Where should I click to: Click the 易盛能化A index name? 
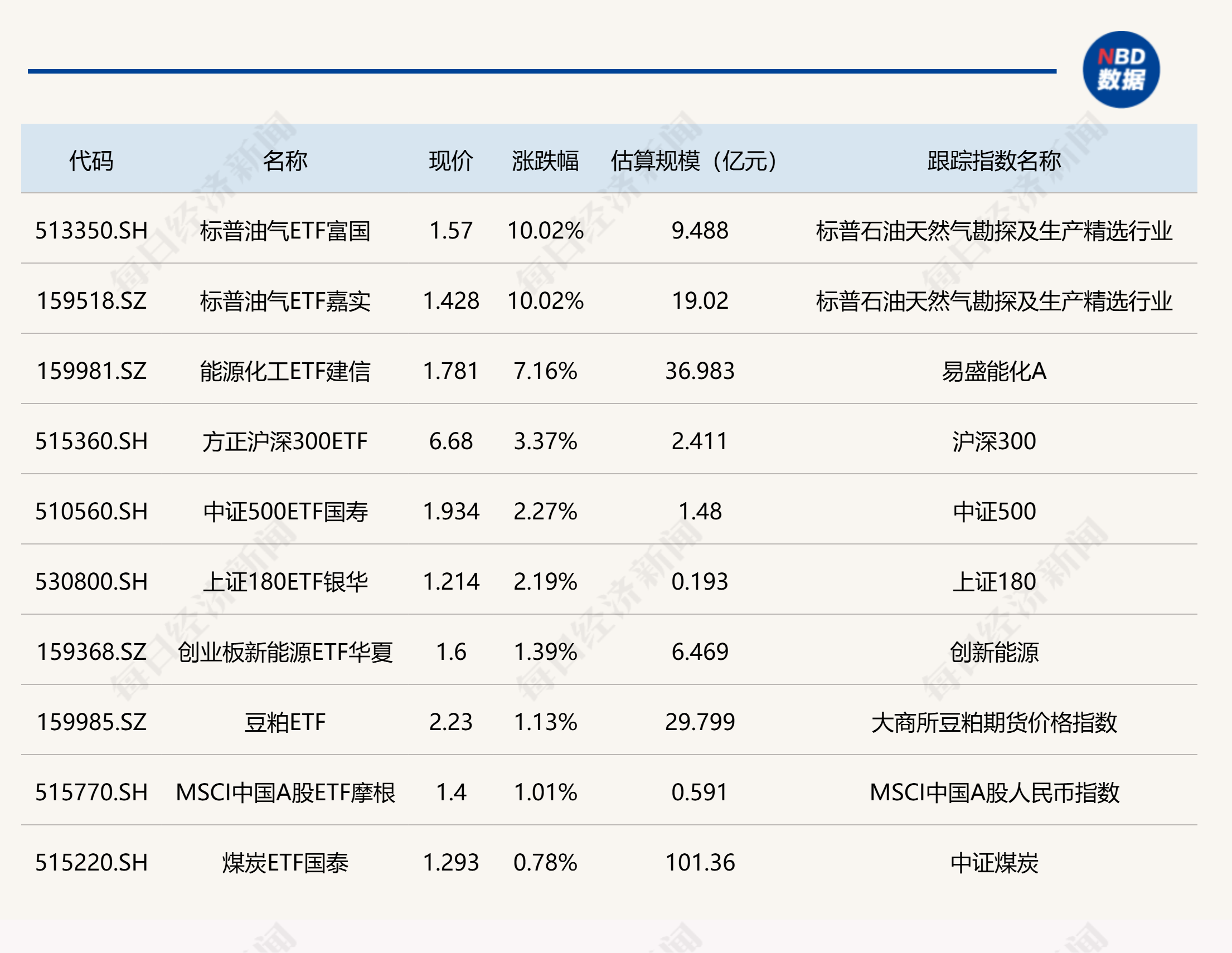coord(993,371)
